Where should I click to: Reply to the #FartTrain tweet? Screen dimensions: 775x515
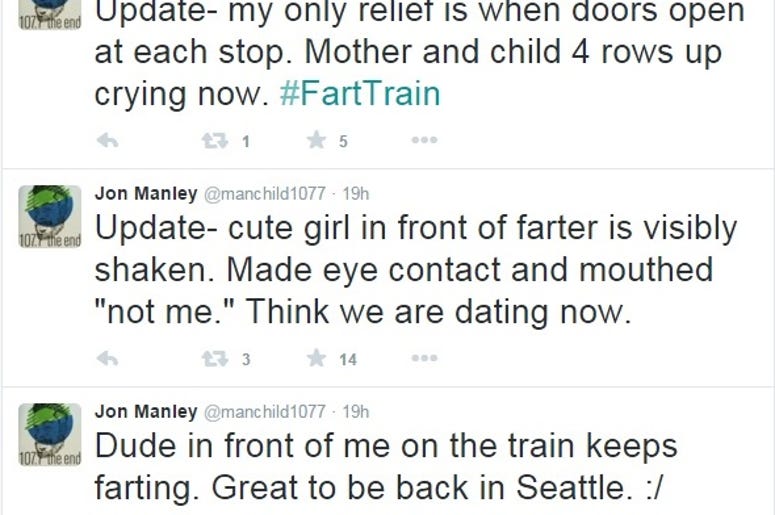[107, 141]
